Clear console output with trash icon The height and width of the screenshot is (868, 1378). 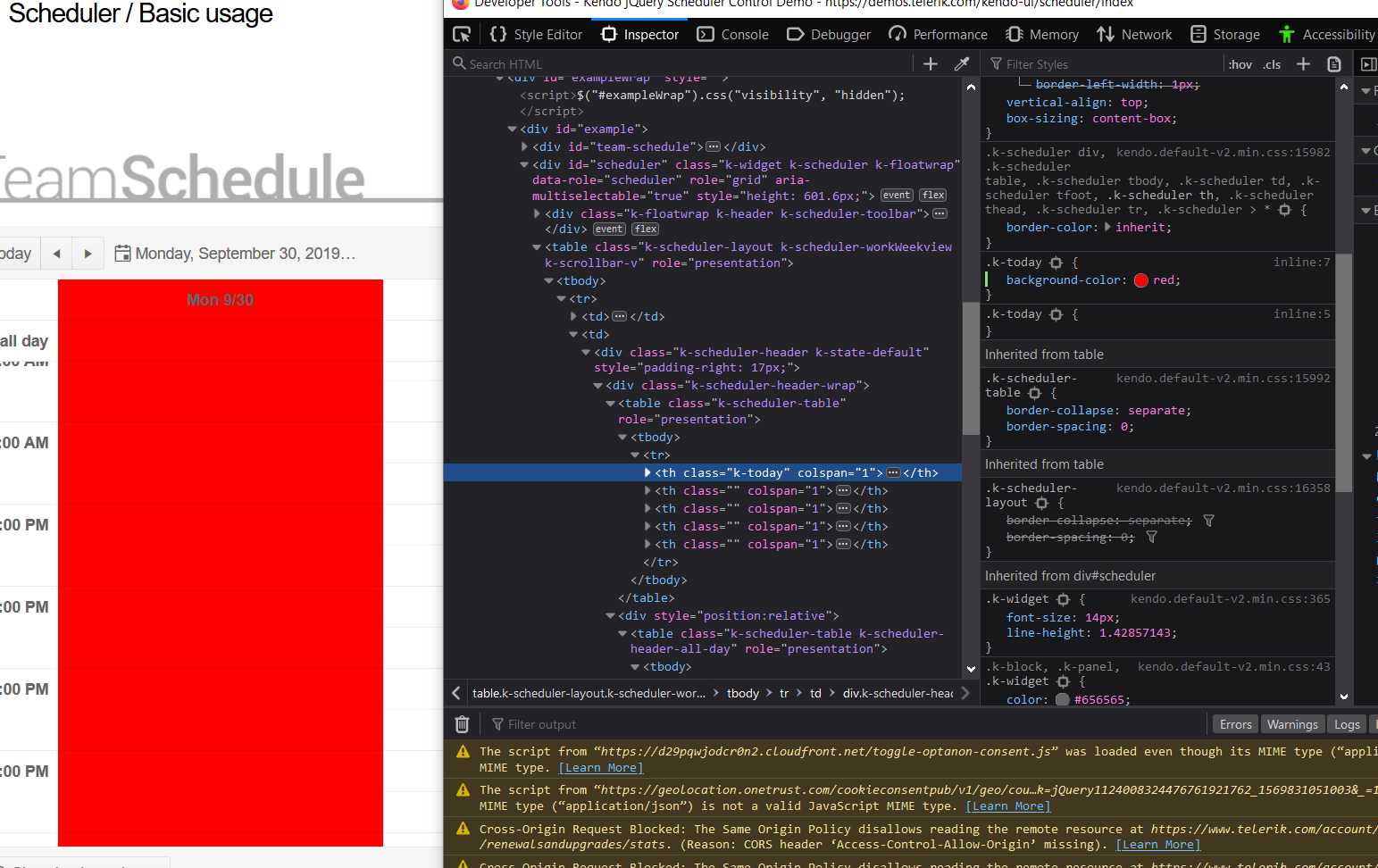coord(462,724)
